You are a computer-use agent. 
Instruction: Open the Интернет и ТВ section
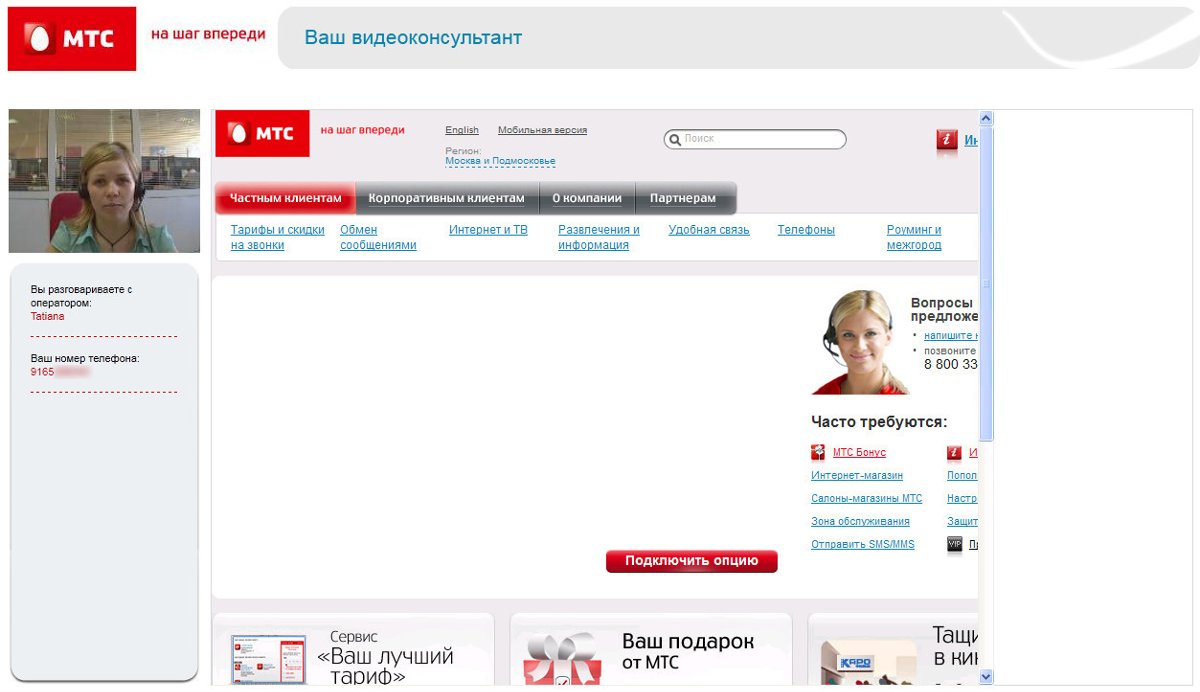(488, 230)
